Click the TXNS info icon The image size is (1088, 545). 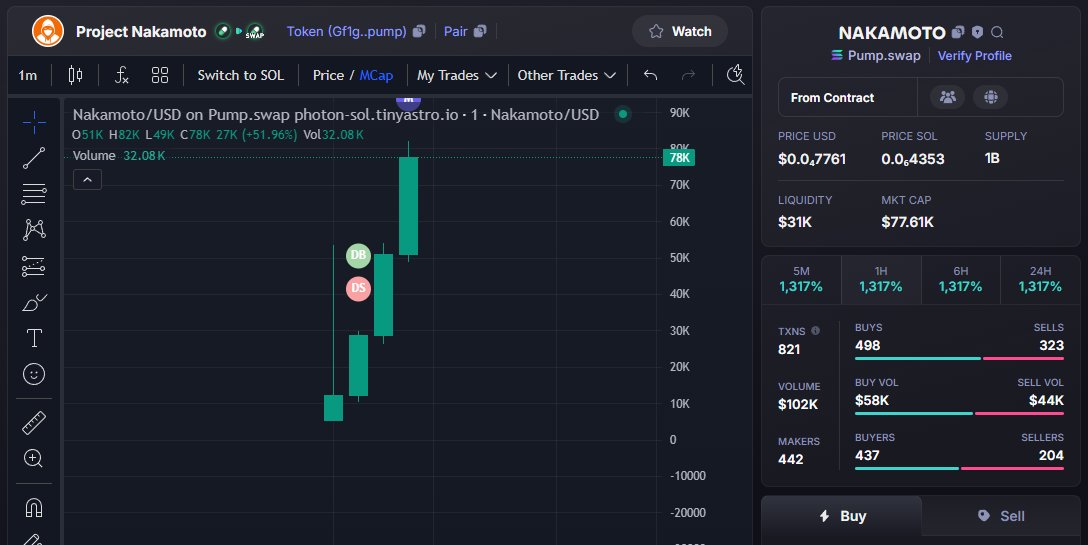(x=815, y=330)
